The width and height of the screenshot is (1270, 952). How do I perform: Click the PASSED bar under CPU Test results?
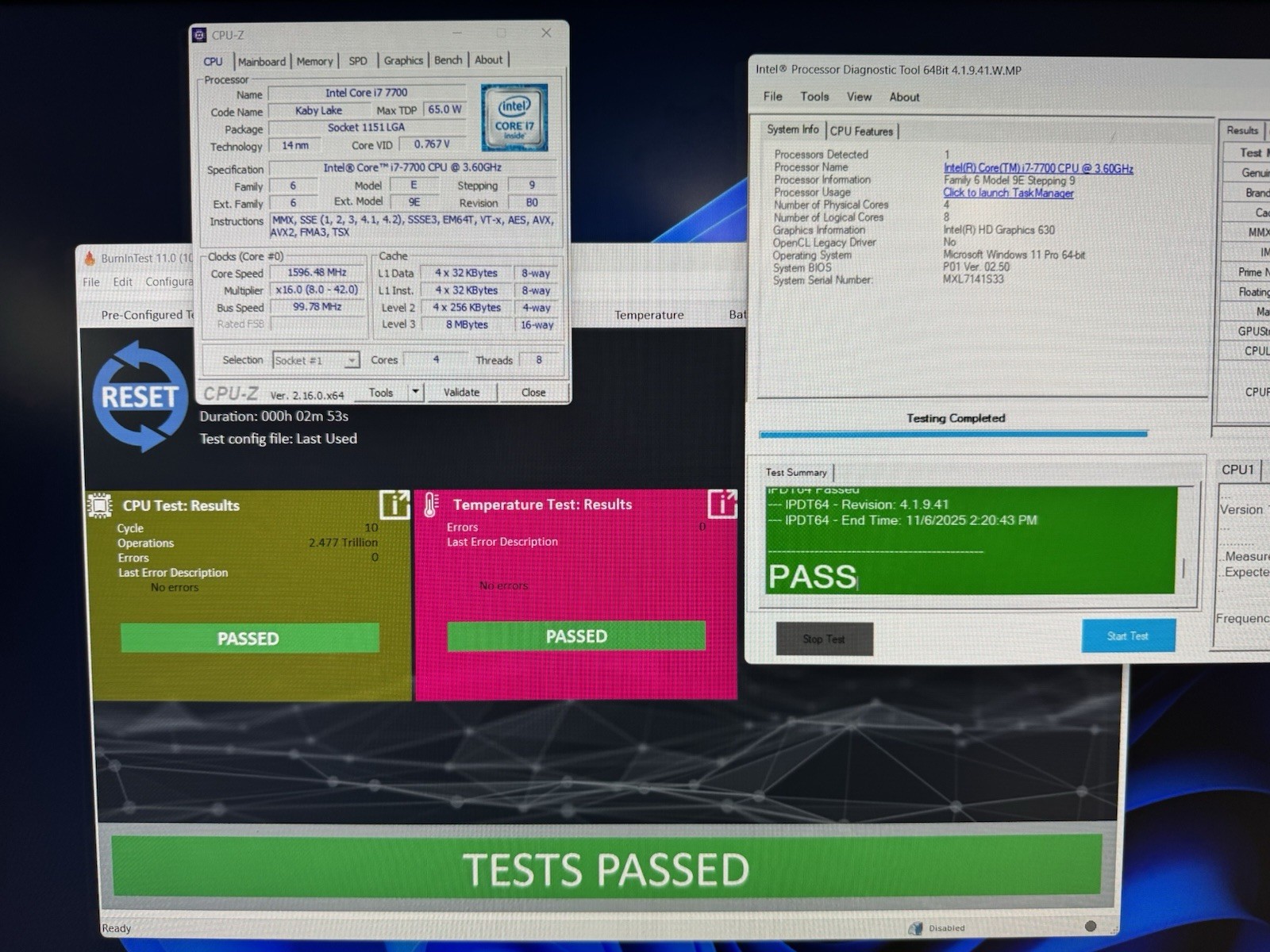[x=249, y=638]
